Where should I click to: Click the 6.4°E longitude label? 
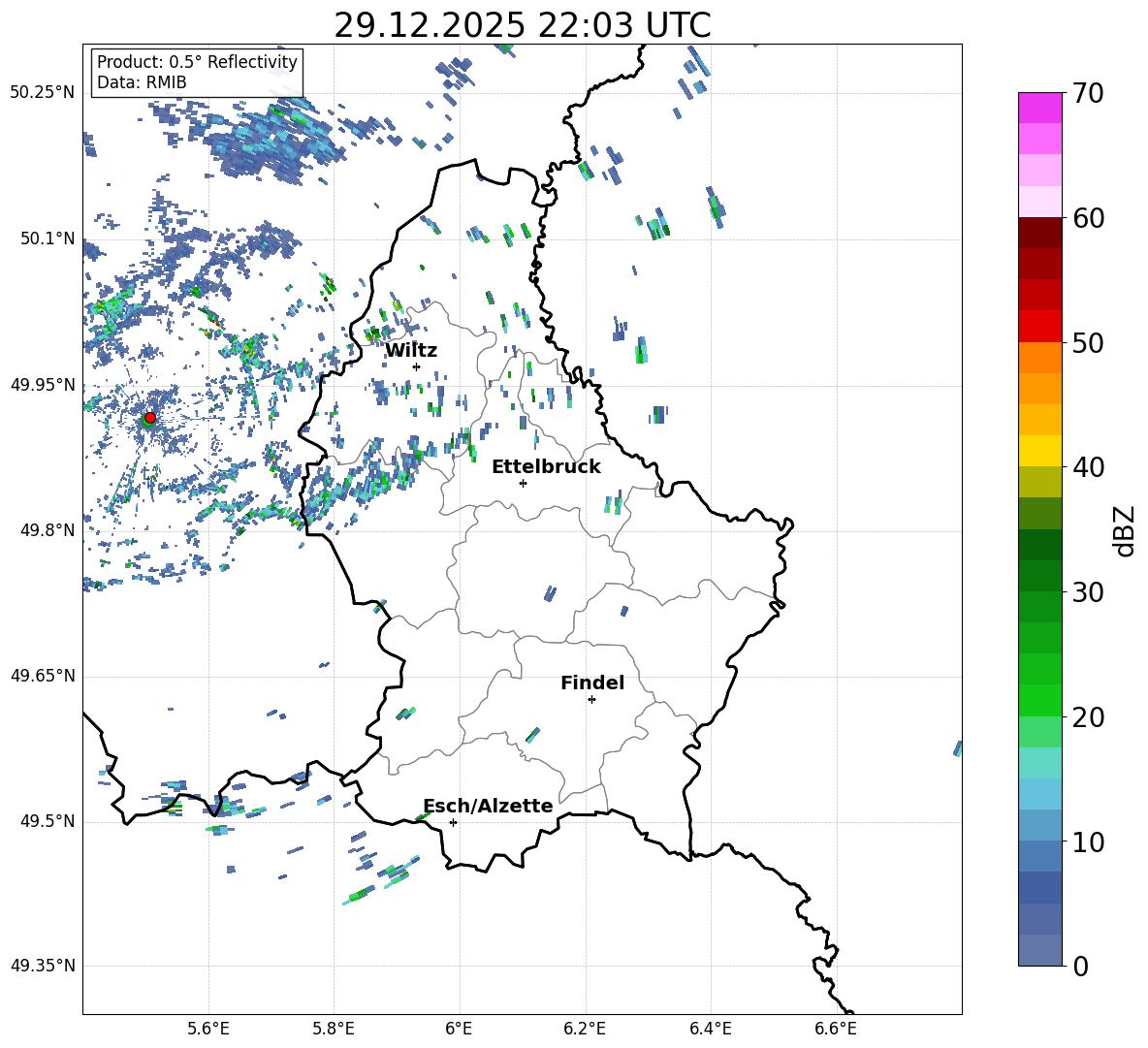[x=710, y=1029]
